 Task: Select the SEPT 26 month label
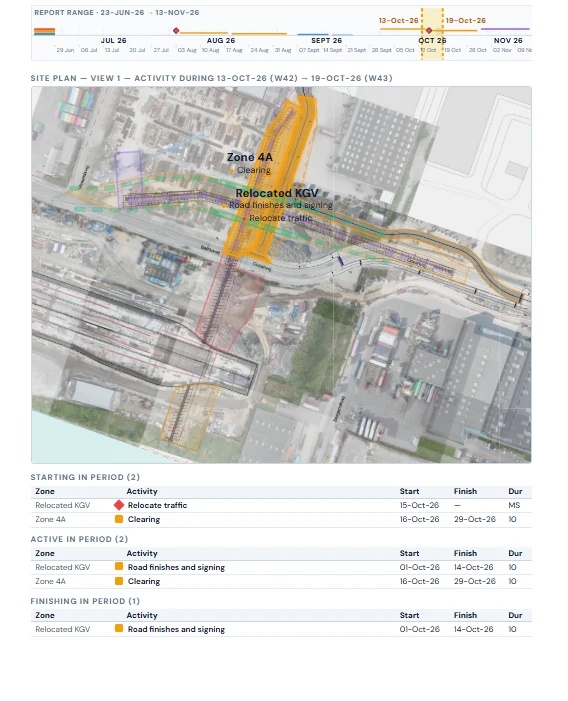coord(326,41)
